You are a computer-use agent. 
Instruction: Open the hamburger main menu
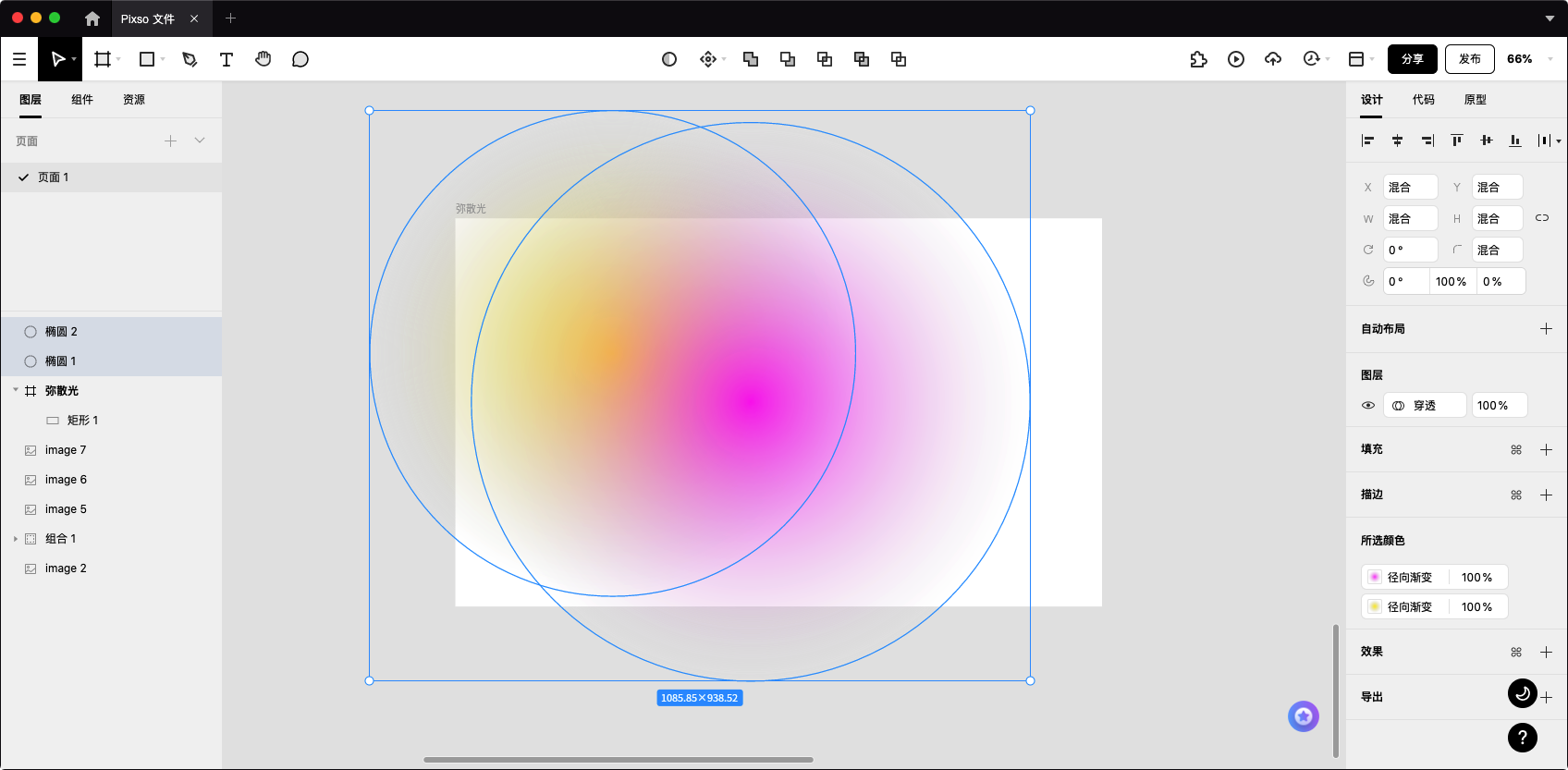coord(19,59)
